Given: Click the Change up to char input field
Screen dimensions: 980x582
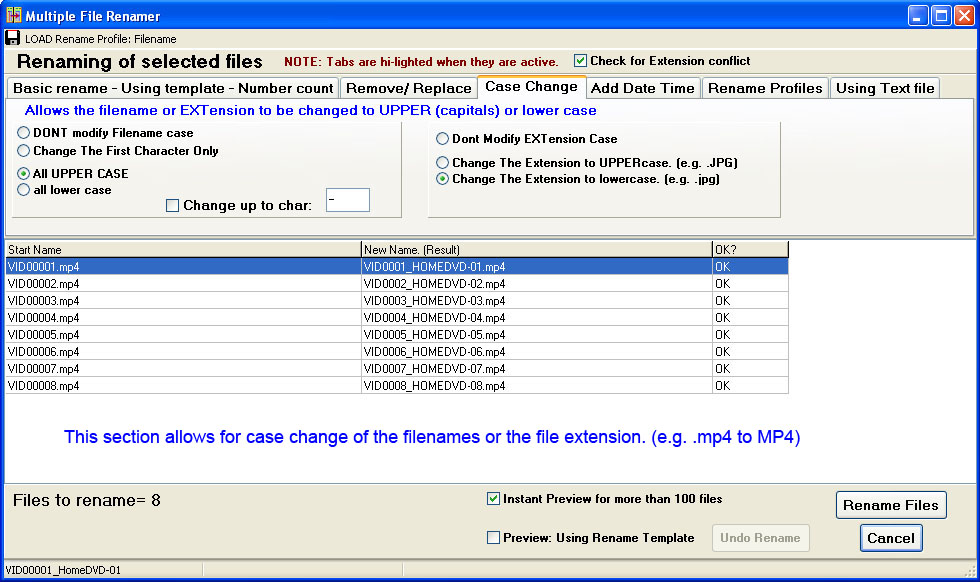Looking at the screenshot, I should coord(348,200).
